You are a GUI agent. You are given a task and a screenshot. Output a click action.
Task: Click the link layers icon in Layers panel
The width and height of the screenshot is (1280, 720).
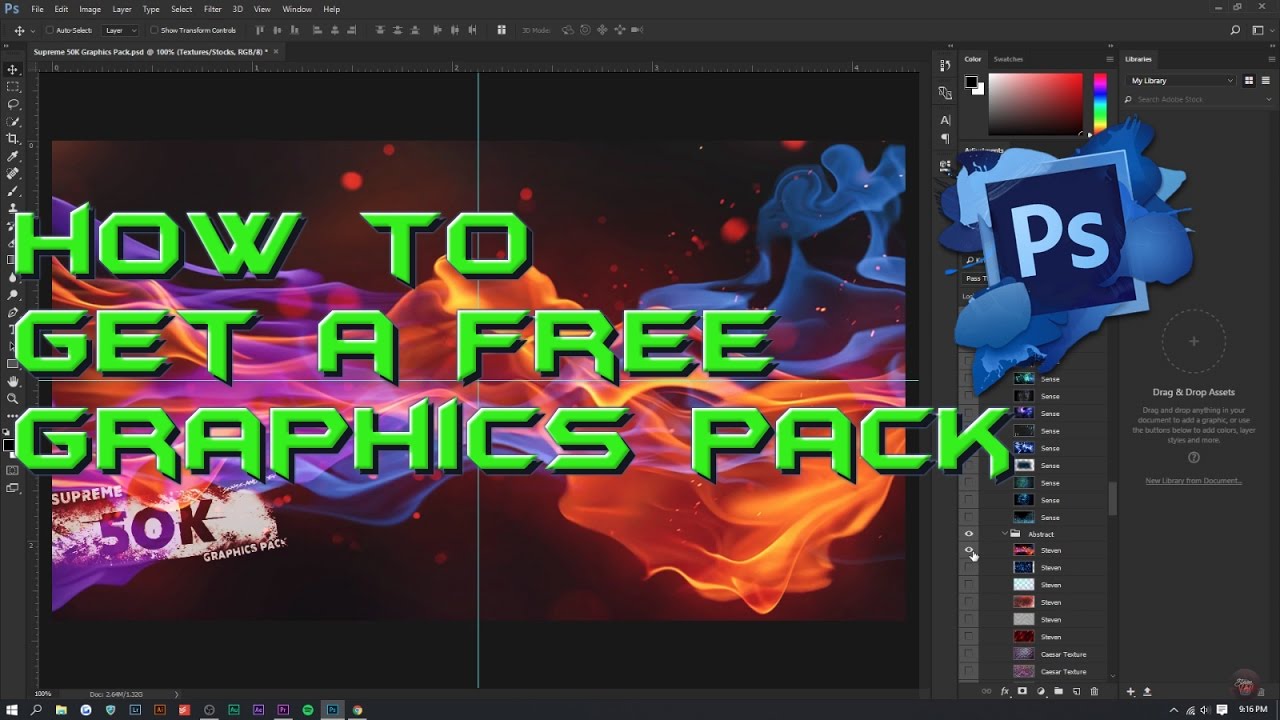tap(987, 691)
